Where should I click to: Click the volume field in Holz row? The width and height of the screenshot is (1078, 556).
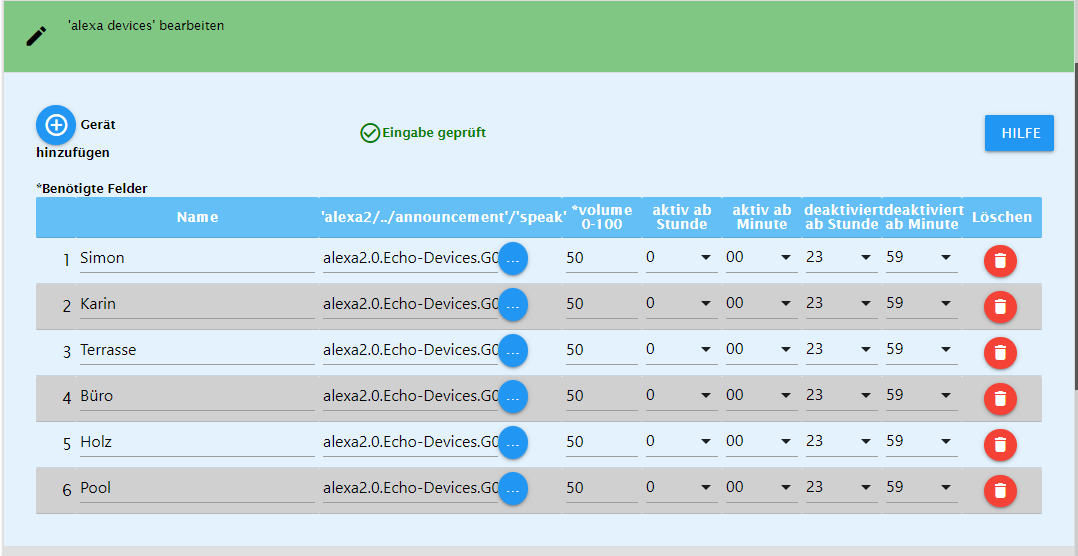602,443
